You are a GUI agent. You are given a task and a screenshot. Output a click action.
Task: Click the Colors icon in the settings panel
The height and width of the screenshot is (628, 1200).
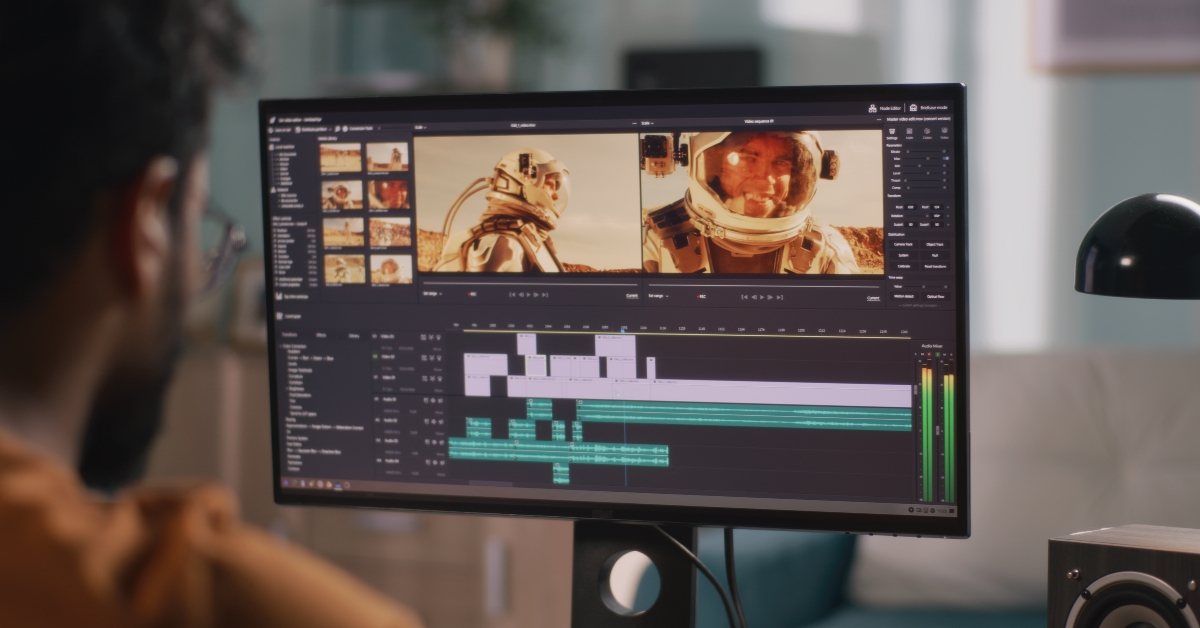click(x=926, y=129)
